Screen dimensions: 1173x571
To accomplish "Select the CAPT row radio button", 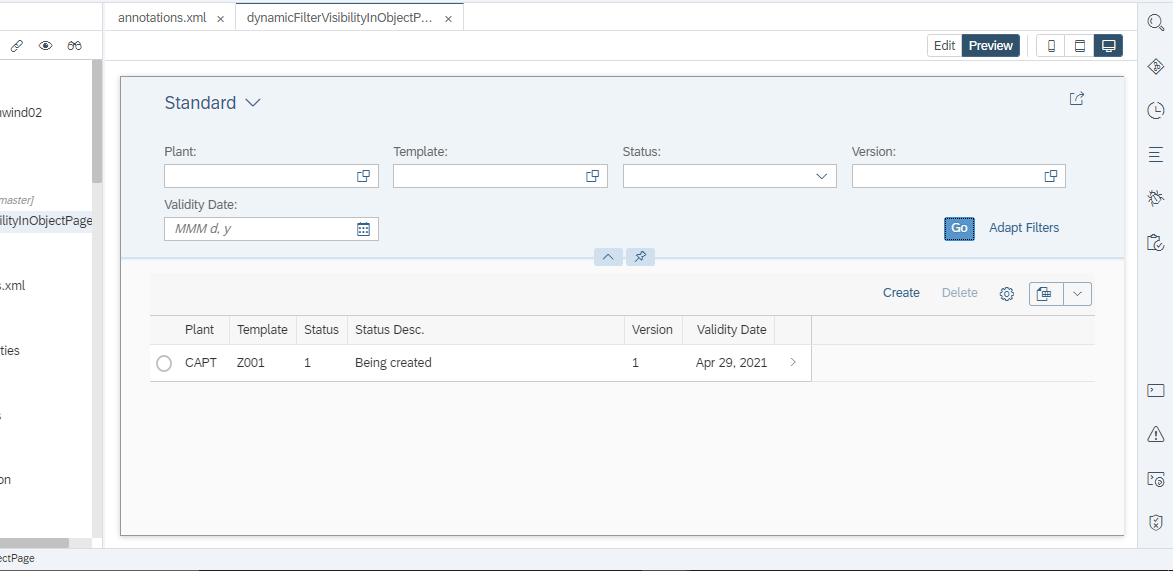I will pos(164,363).
